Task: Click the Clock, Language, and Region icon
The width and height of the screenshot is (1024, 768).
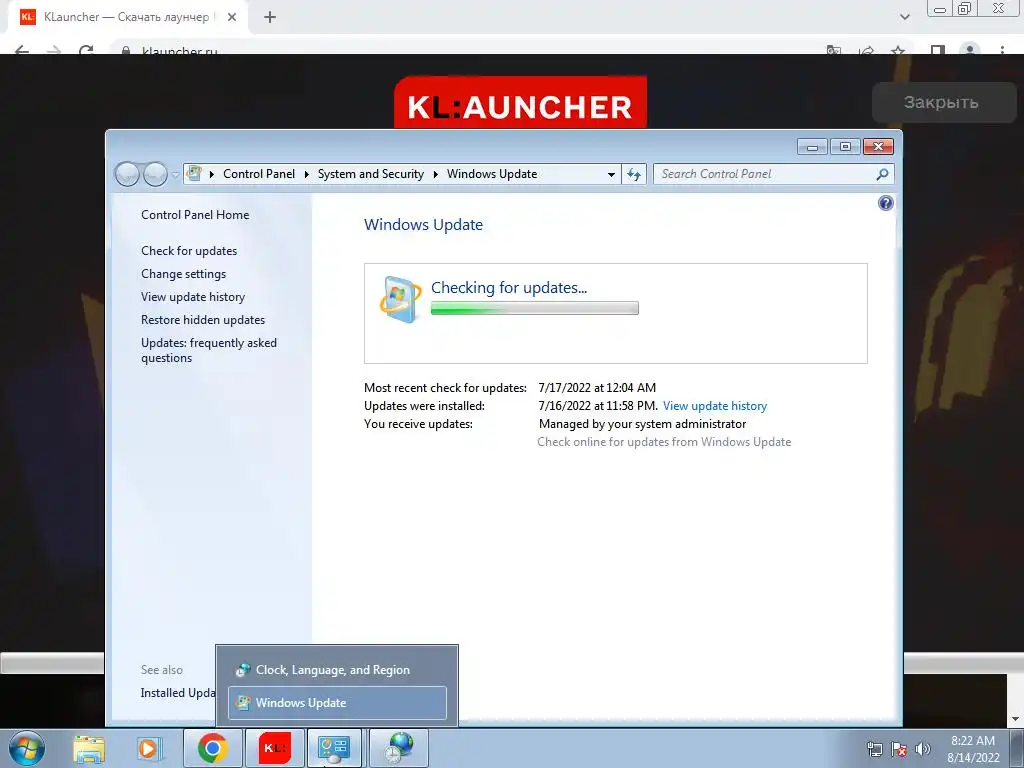Action: pos(243,670)
